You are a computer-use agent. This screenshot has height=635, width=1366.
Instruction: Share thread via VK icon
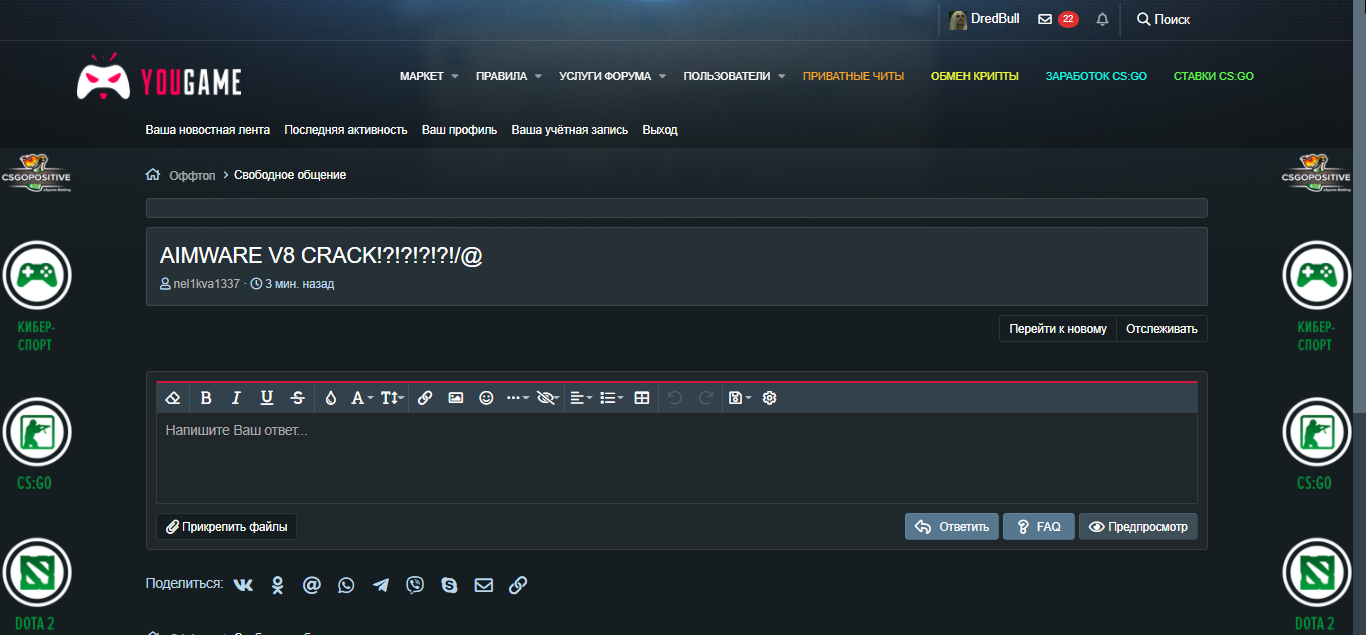[243, 585]
